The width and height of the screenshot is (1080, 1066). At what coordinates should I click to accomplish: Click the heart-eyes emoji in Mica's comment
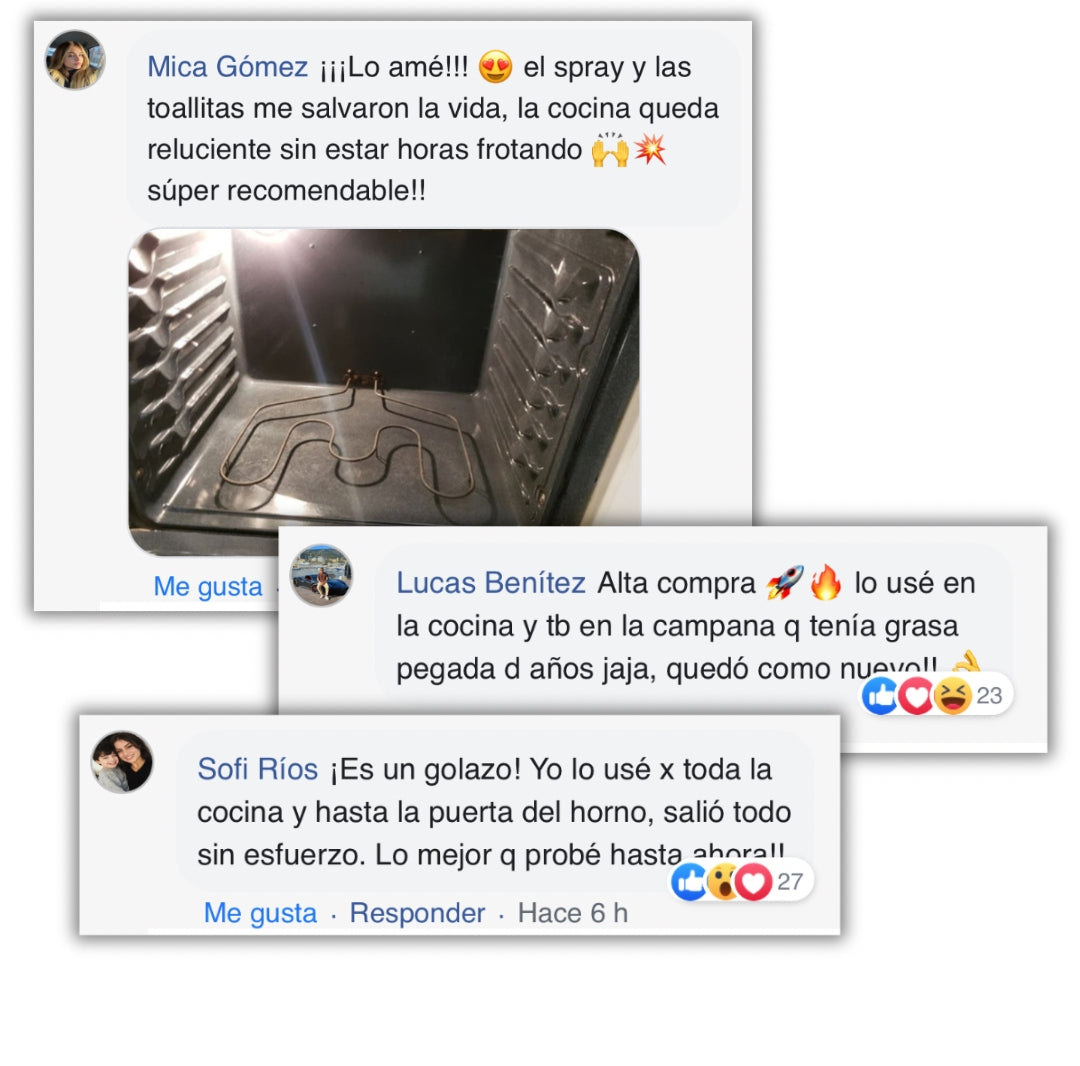[495, 67]
